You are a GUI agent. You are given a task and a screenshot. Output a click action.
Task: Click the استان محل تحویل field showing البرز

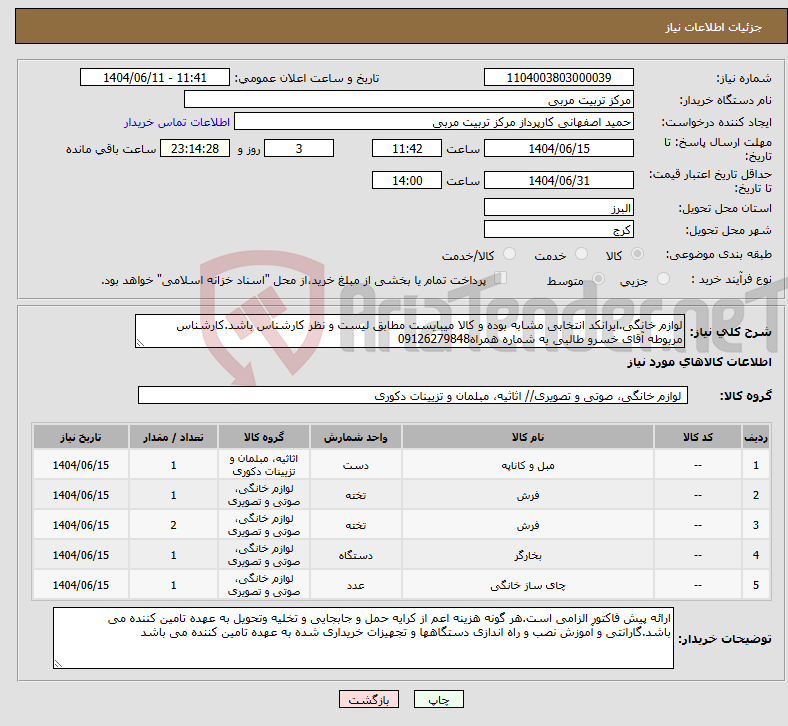click(558, 208)
